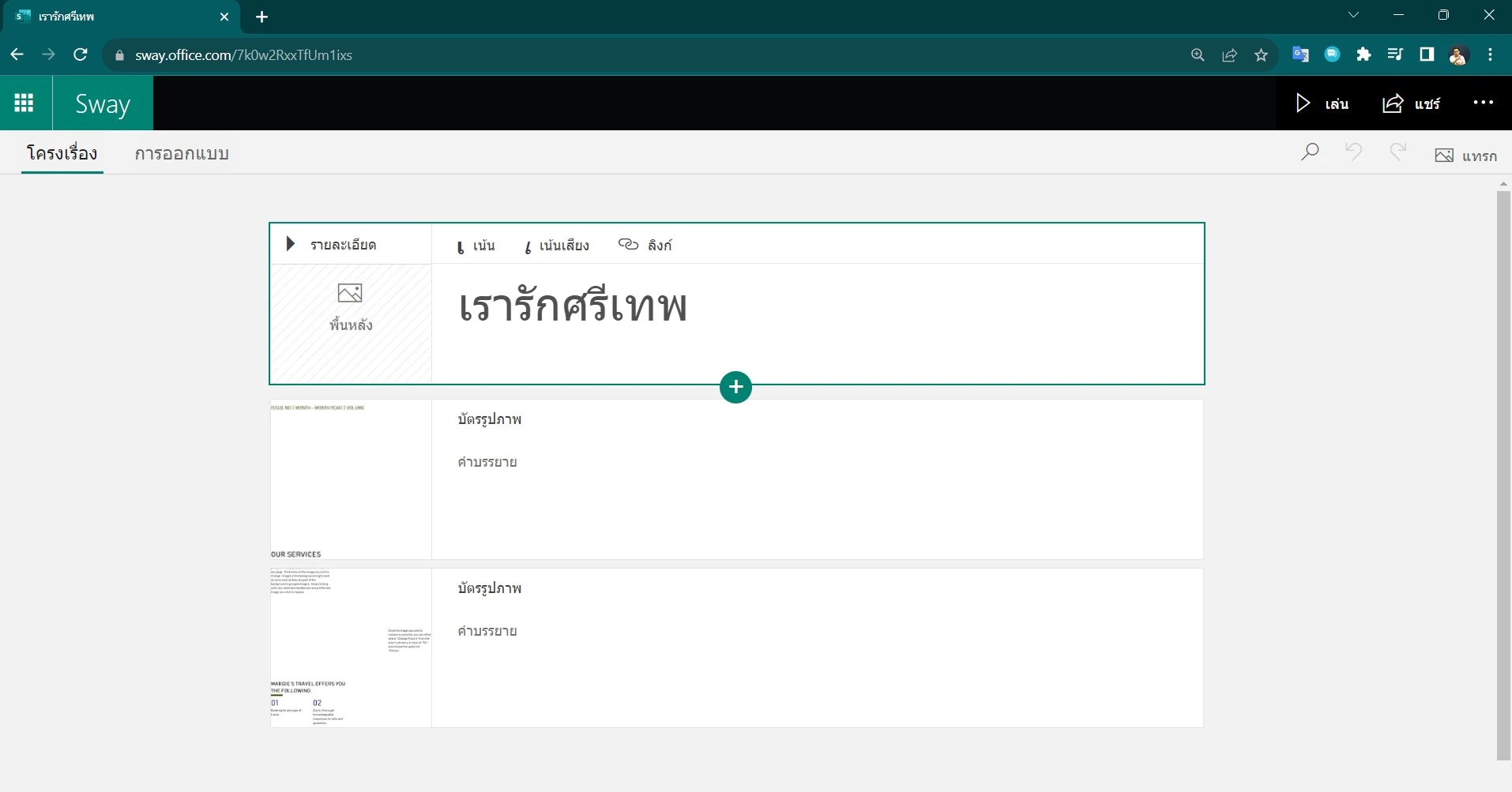
Task: Open the extensions puzzle icon
Action: [x=1363, y=54]
